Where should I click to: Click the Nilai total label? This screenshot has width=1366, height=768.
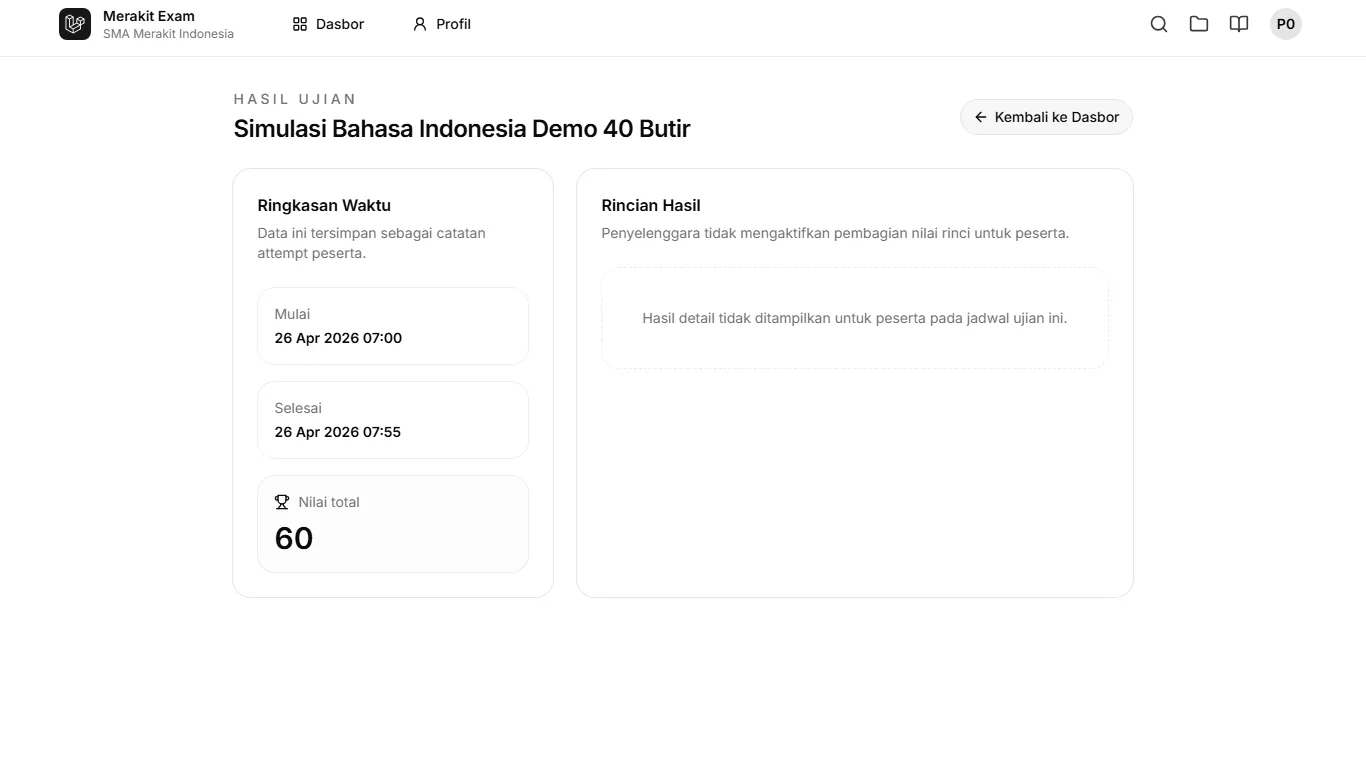[x=329, y=502]
